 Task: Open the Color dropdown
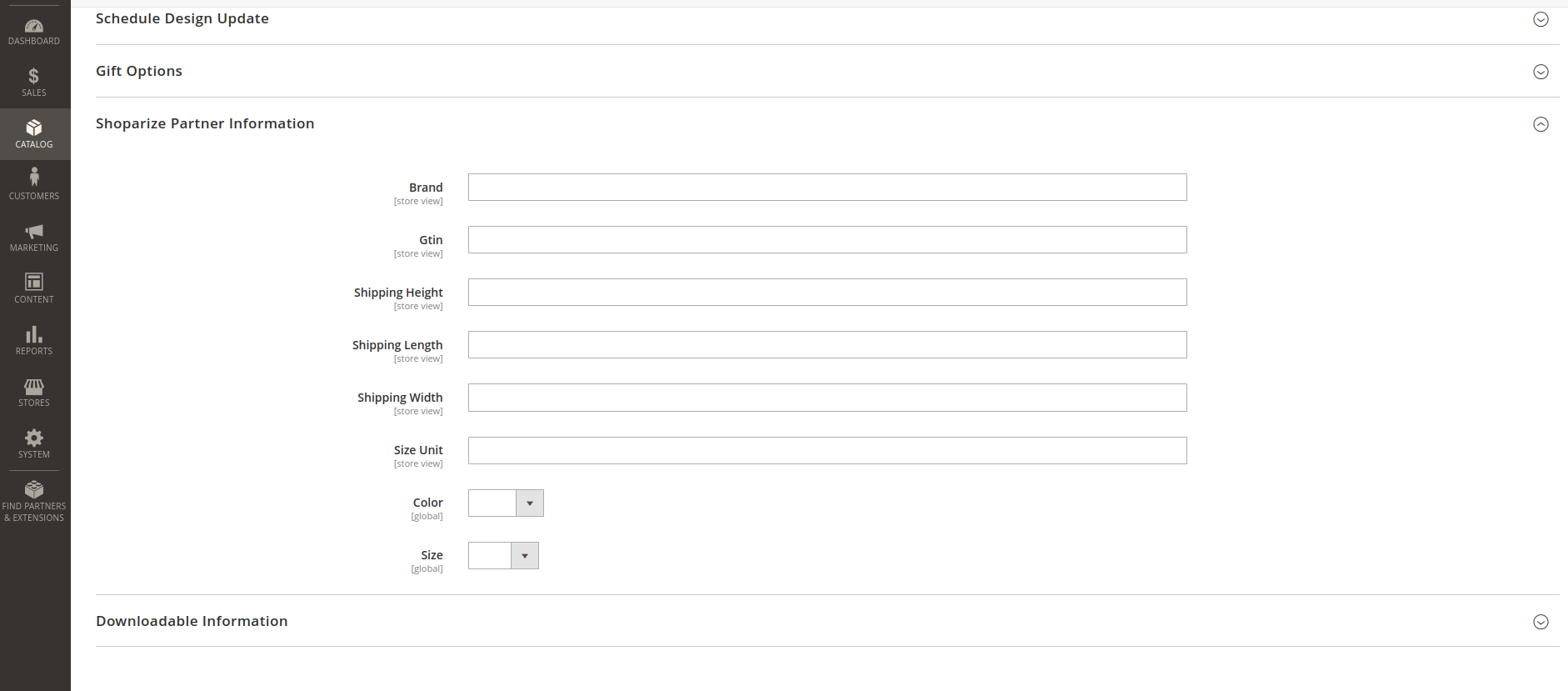tap(506, 503)
